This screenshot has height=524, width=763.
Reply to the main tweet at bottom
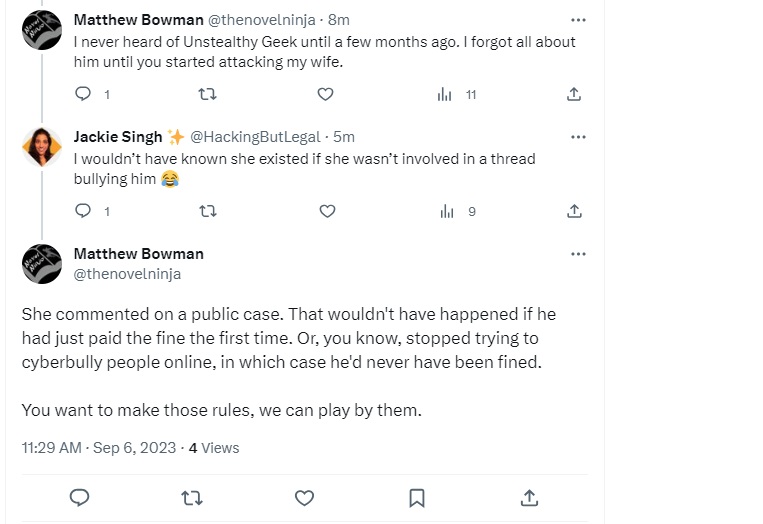click(x=80, y=497)
